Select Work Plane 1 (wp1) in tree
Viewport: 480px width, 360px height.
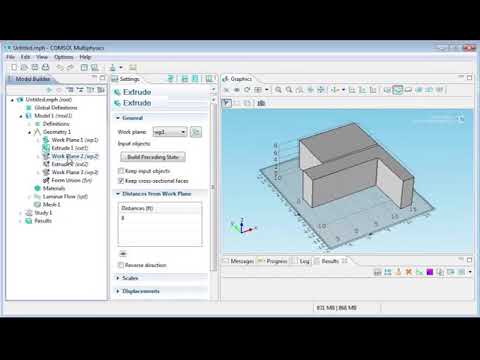[71, 140]
